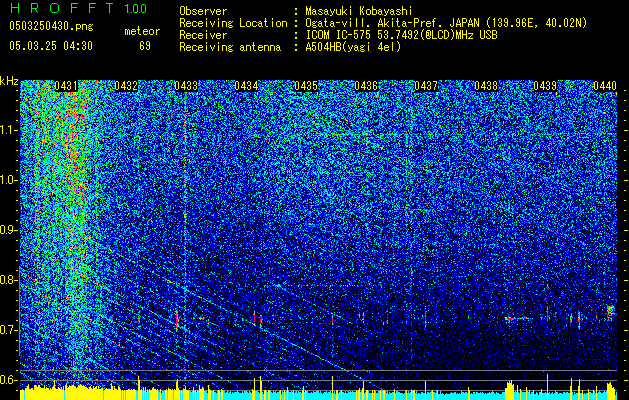Click the HROFFT 1.0.0 title text
This screenshot has height=400, width=629.
pyautogui.click(x=79, y=8)
